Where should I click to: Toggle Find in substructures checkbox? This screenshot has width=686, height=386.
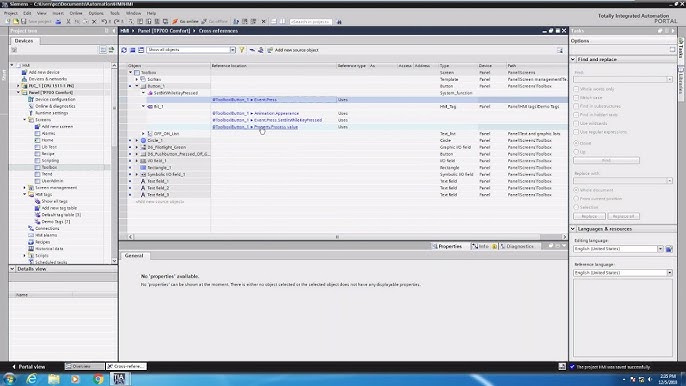coord(576,106)
